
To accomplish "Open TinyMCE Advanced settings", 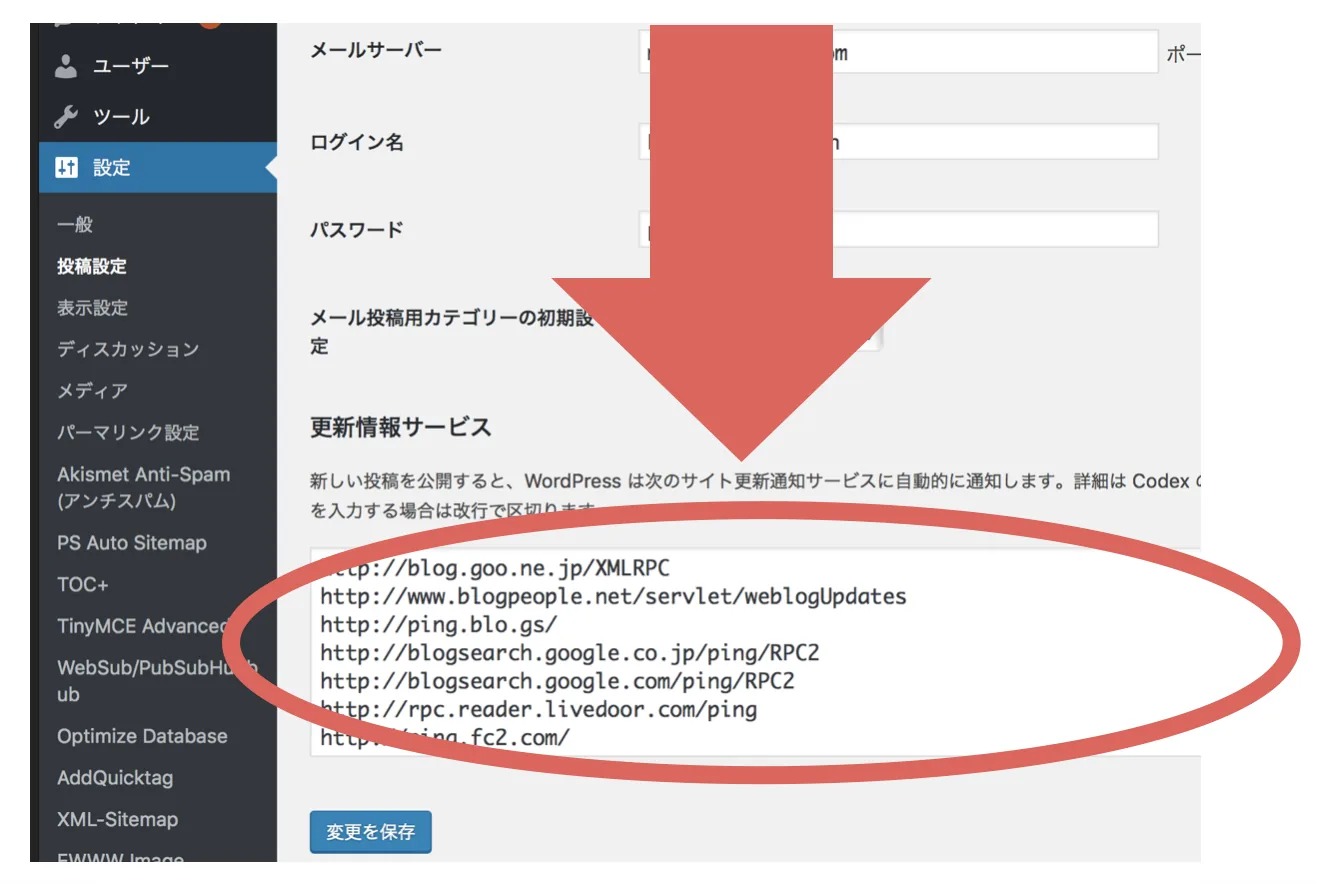I will [x=143, y=626].
